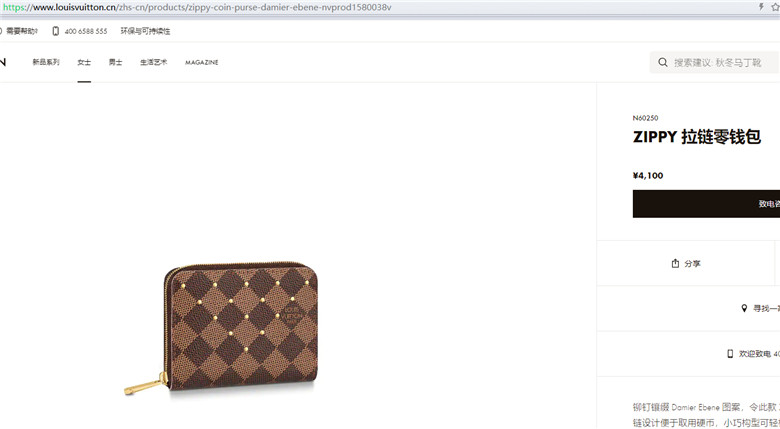Click the phone icon near 欢迎致电

point(730,354)
